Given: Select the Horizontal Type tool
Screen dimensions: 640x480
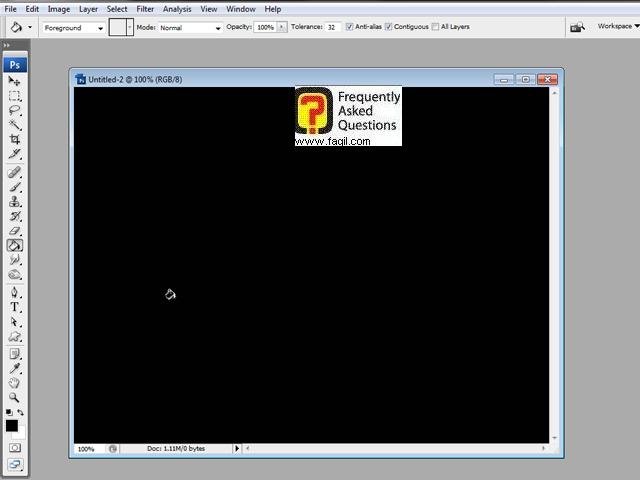Looking at the screenshot, I should 15,307.
